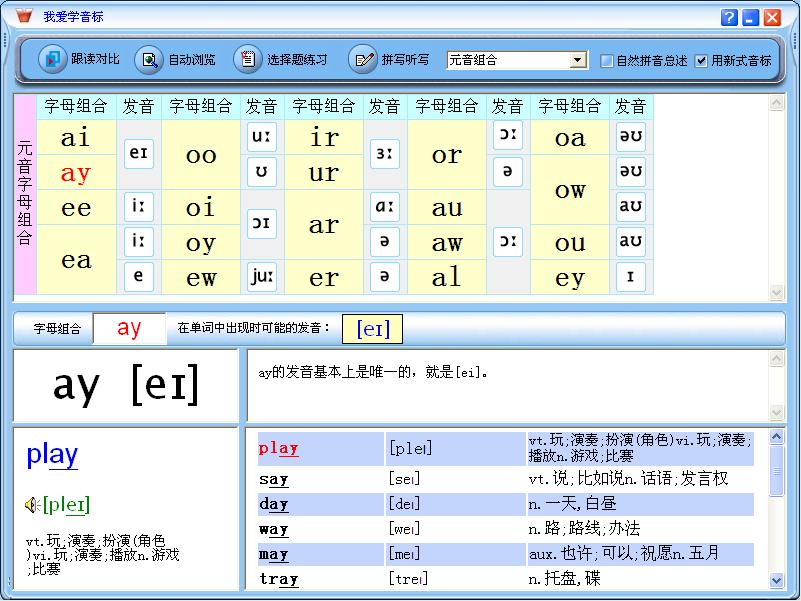Screen dimensions: 801x601
Task: Enable the 自然拼音总述 checkbox
Action: pyautogui.click(x=607, y=61)
